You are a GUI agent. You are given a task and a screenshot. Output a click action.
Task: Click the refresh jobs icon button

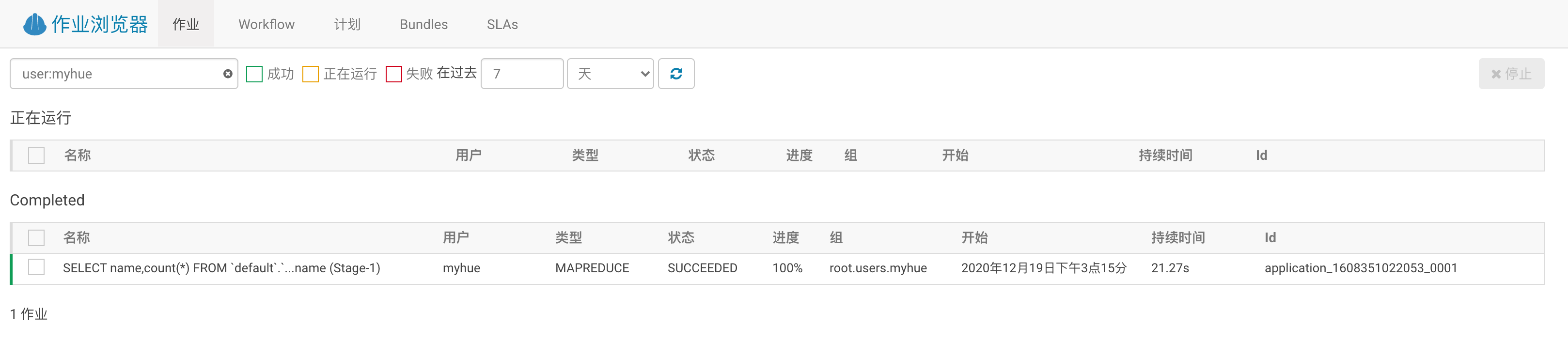coord(675,74)
